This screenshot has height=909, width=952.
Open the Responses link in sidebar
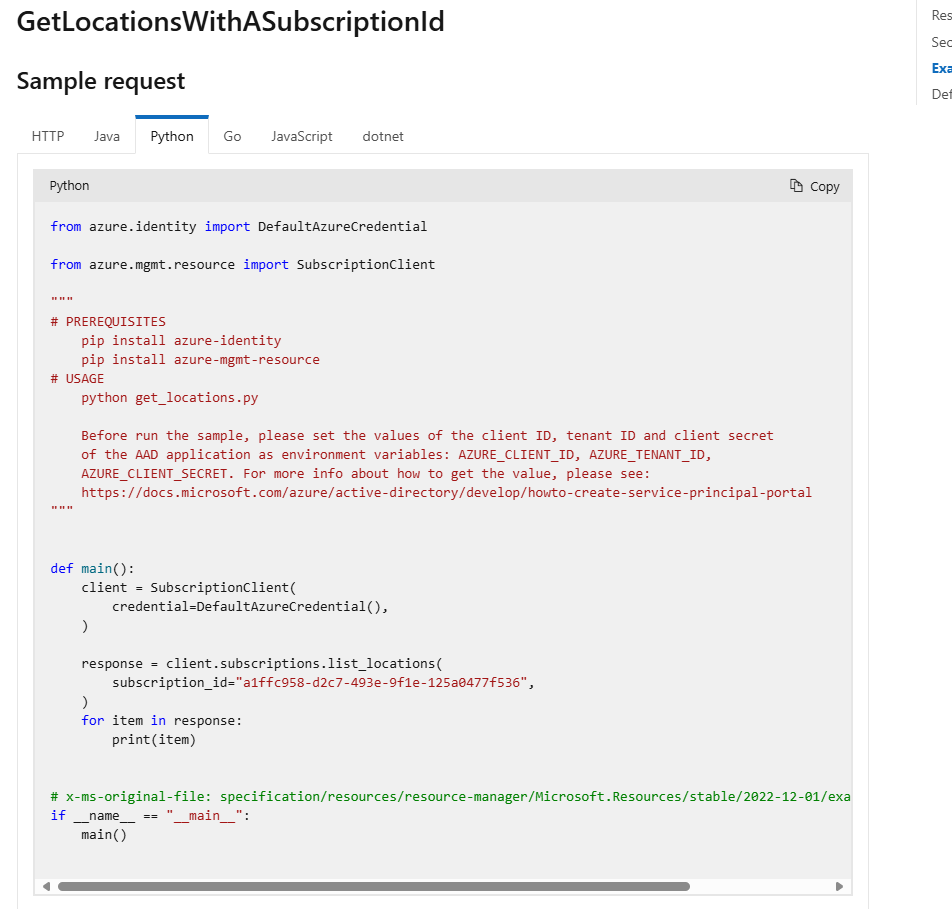941,15
